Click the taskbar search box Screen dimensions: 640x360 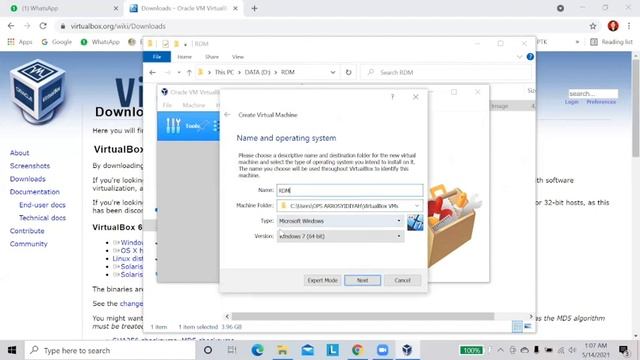110,350
